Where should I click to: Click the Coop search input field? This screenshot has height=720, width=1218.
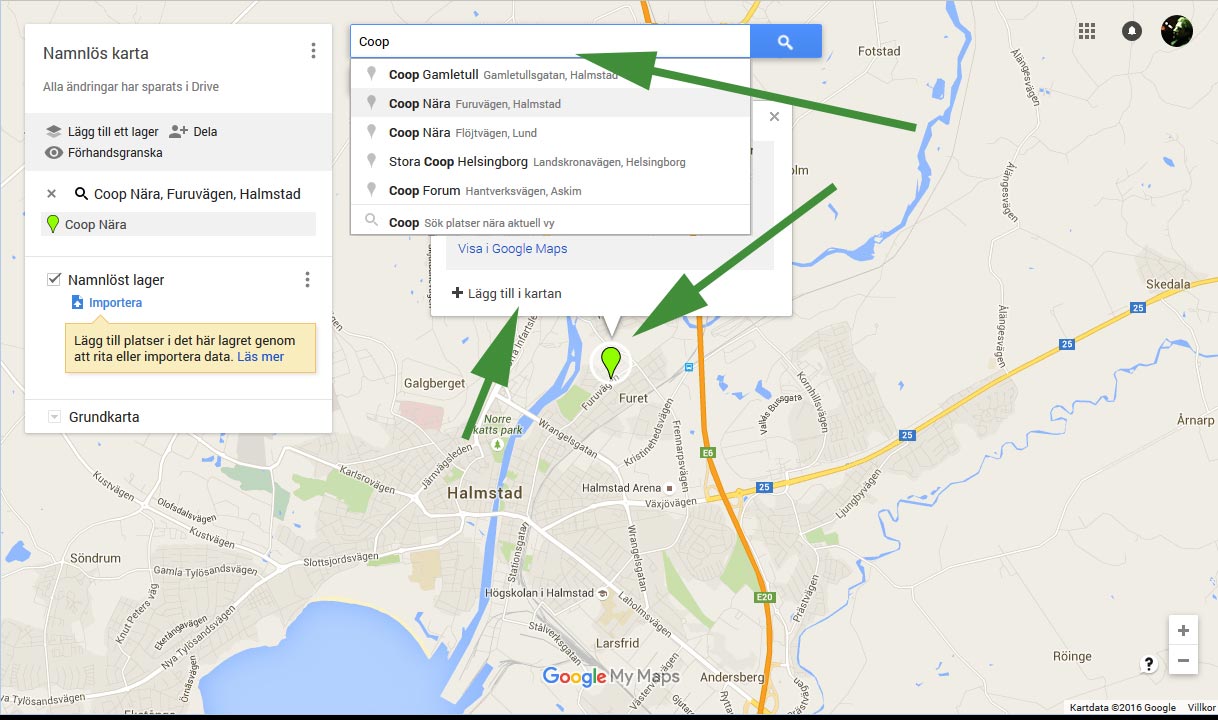click(550, 42)
